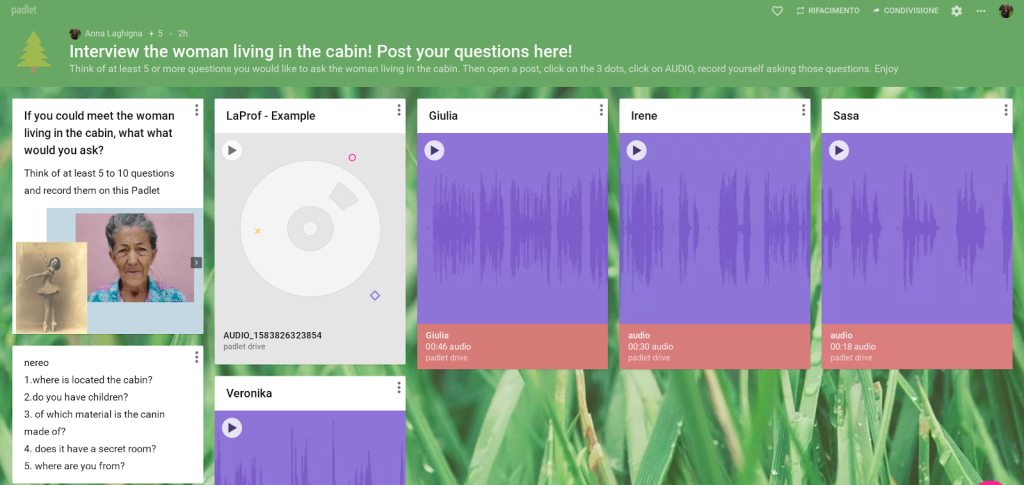This screenshot has height=485, width=1024.
Task: Open Anna Laghigna's author profile link
Action: [112, 33]
